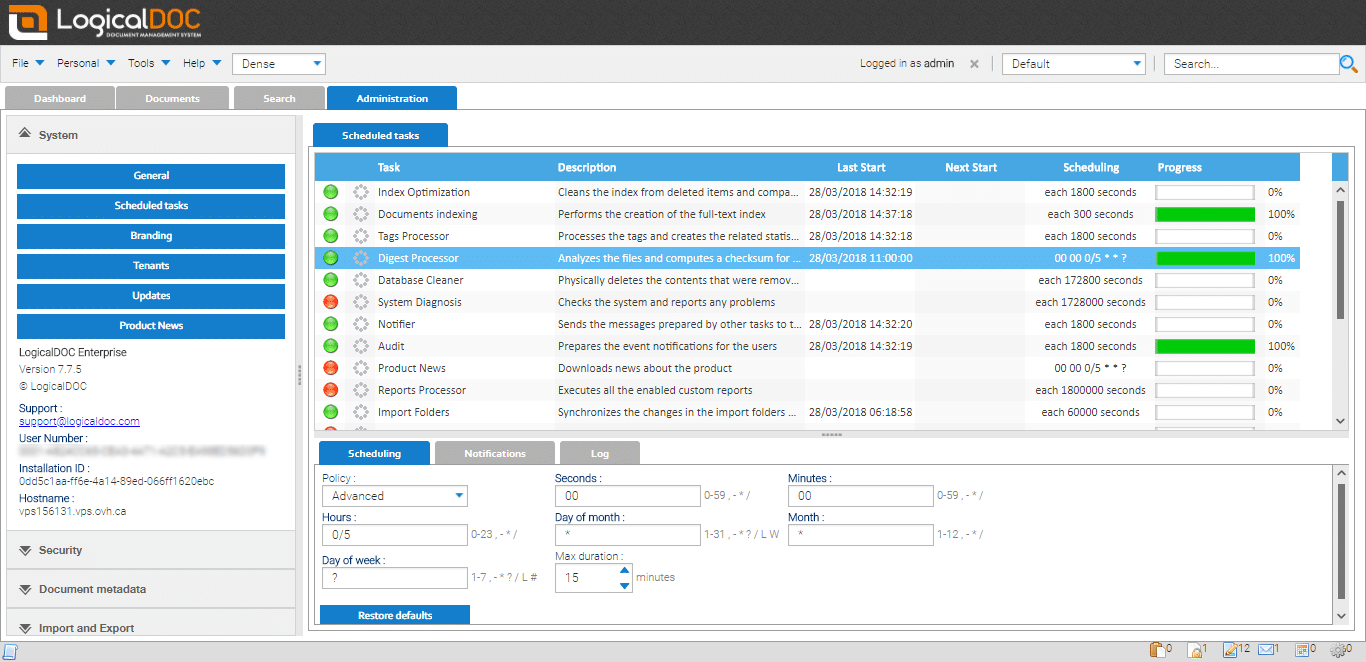Open the Dense density dropdown
1366x662 pixels.
[x=279, y=64]
